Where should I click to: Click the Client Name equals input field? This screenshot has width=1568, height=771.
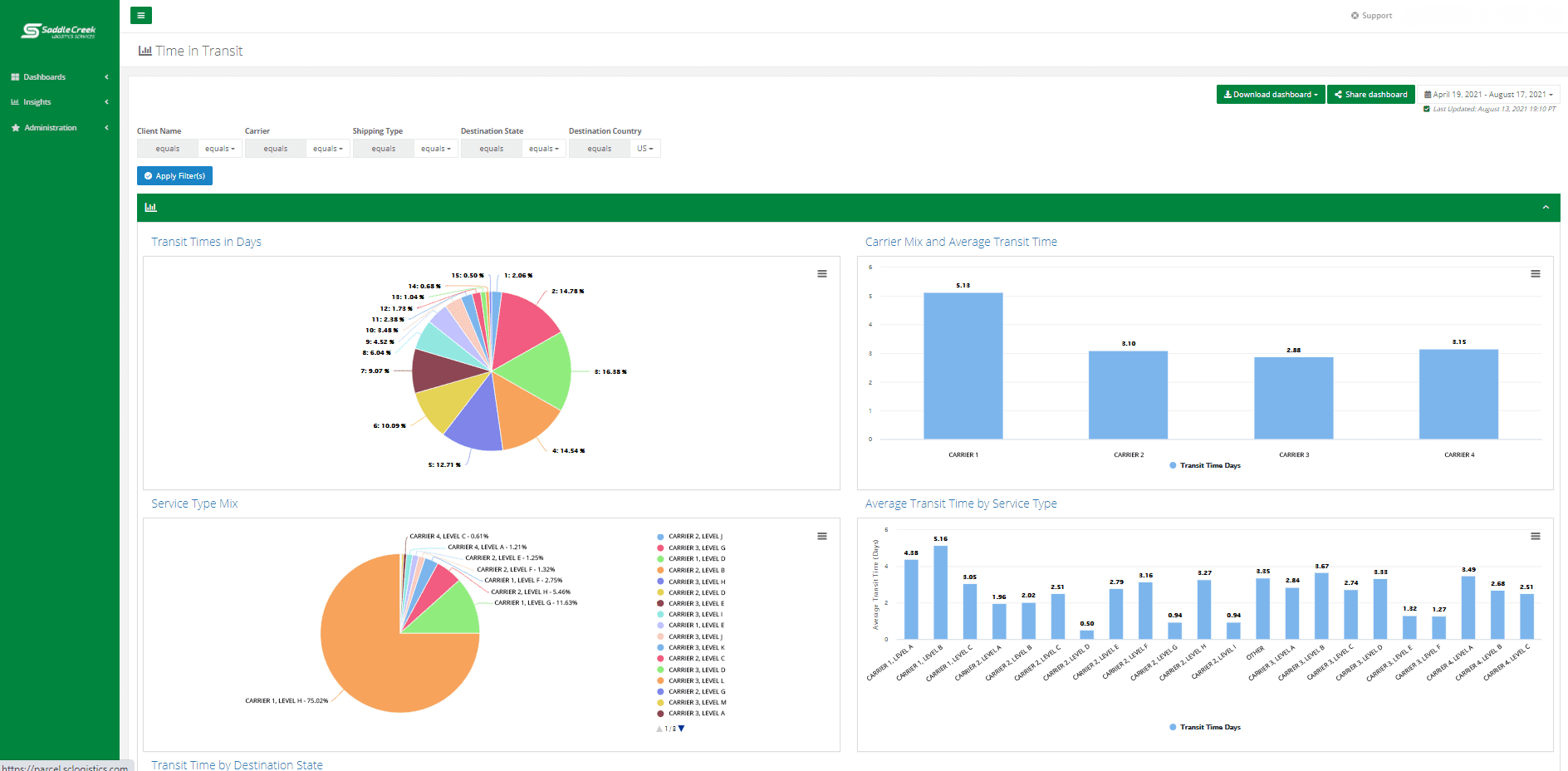coord(167,148)
